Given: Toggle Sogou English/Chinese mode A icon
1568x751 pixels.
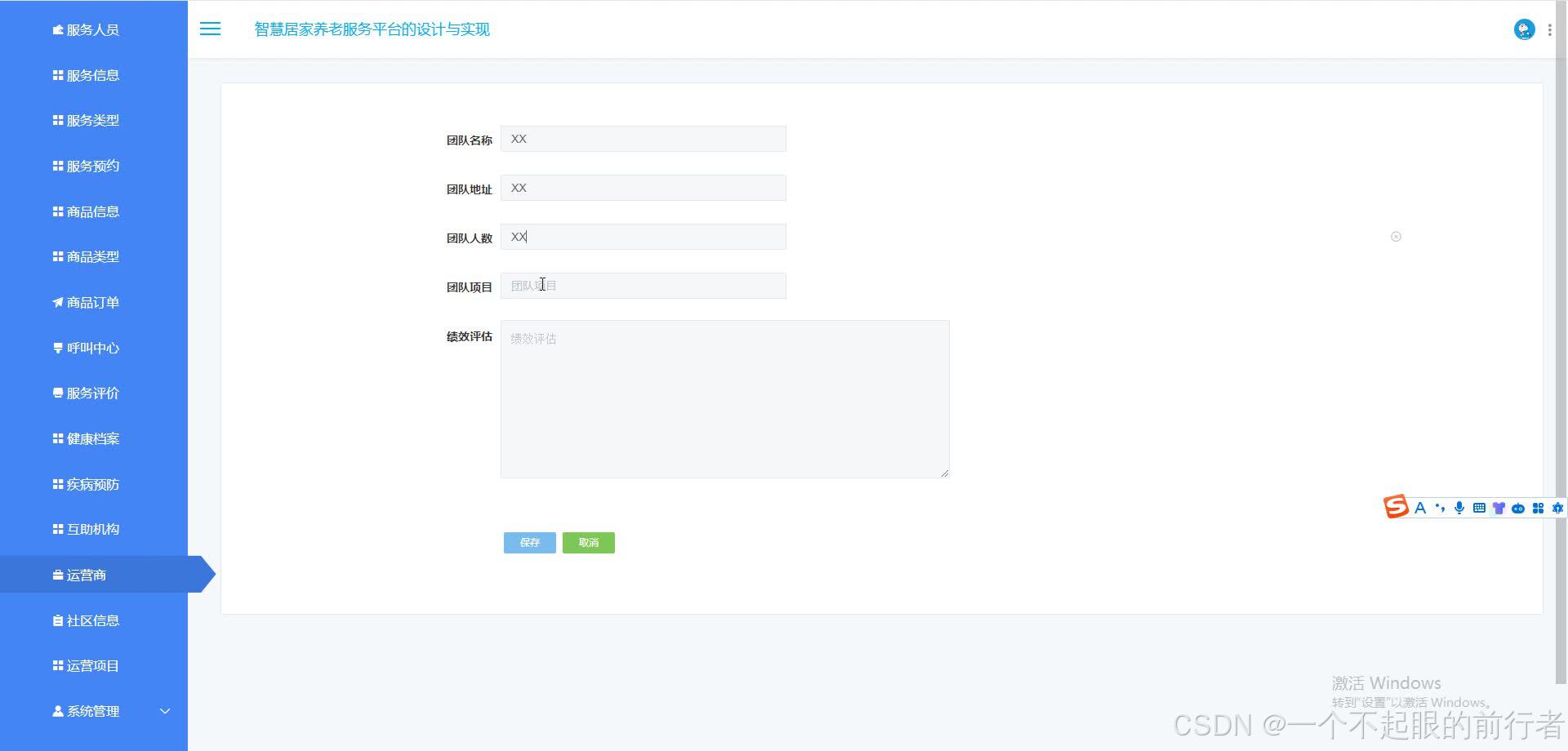Looking at the screenshot, I should (1420, 508).
